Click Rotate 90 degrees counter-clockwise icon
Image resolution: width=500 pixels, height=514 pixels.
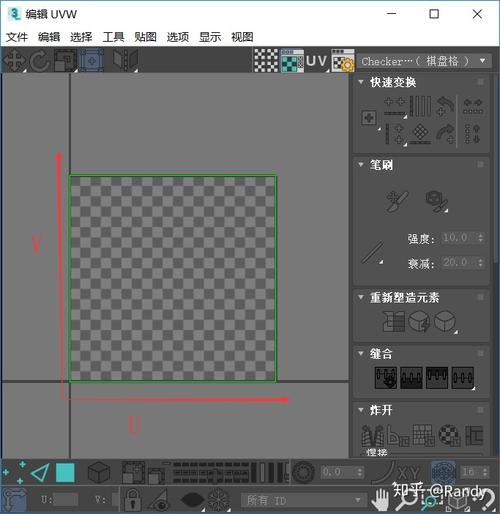(x=446, y=106)
